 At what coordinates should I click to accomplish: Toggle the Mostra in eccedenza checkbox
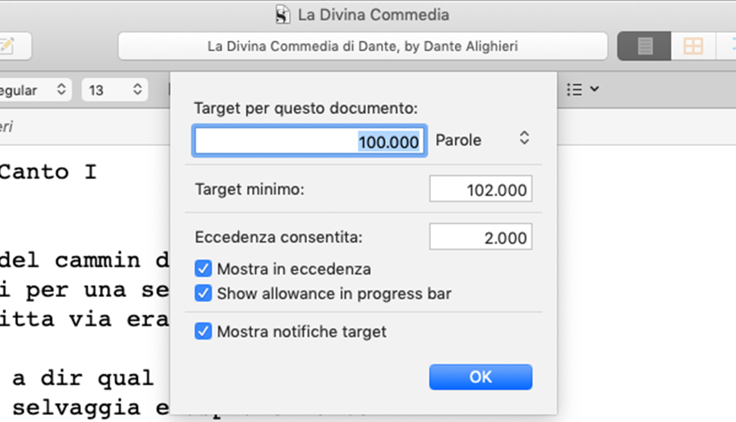point(203,269)
